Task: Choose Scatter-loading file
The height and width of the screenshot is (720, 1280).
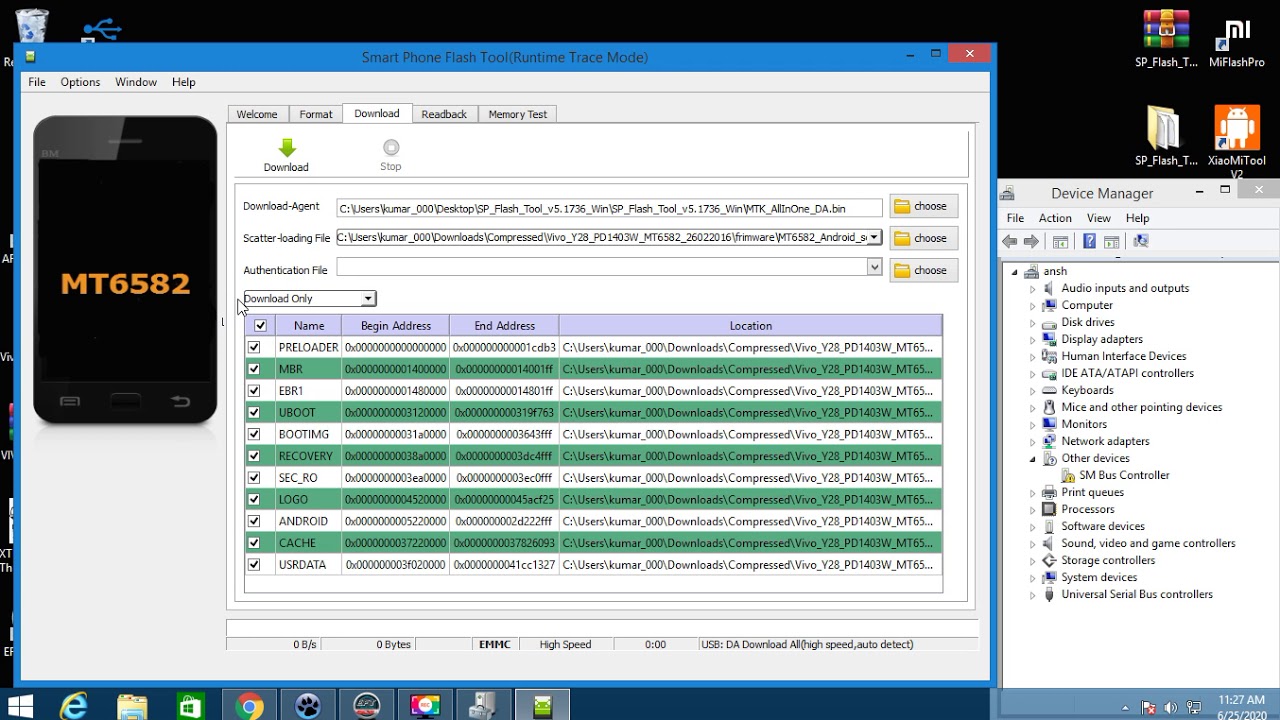Action: coord(924,238)
